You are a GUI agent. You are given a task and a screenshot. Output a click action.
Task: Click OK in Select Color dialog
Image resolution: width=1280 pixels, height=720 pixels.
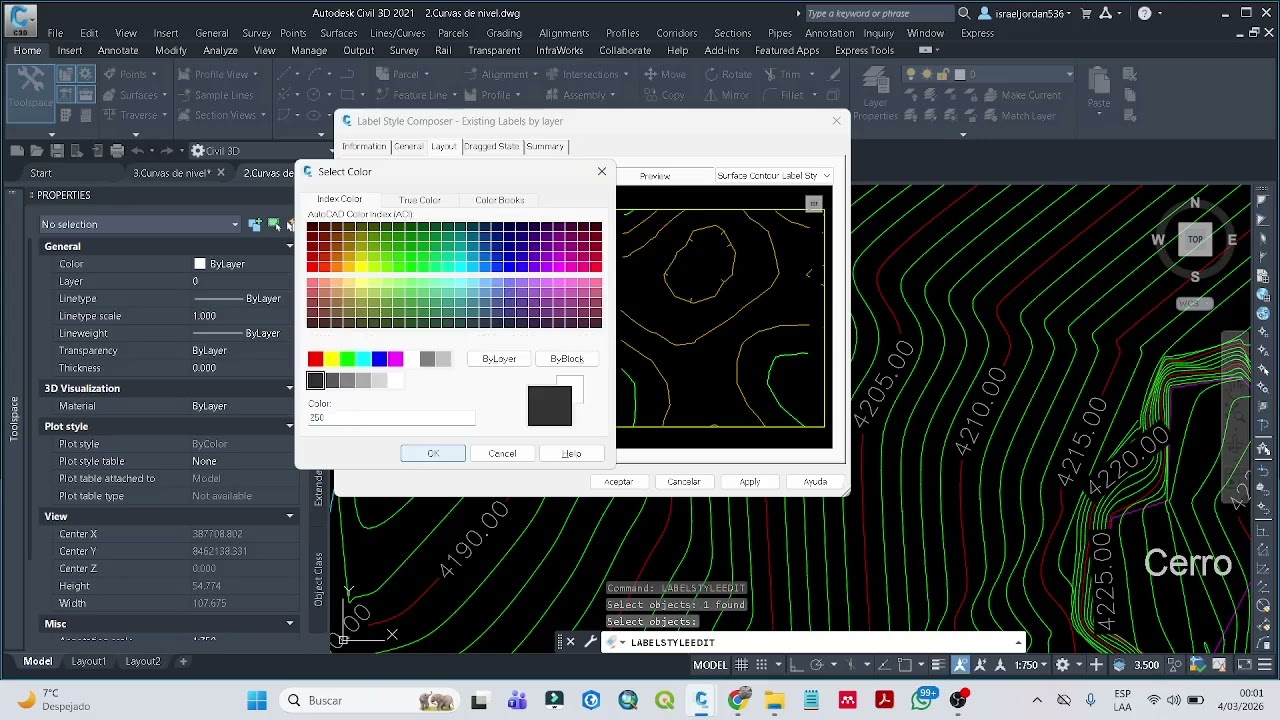pyautogui.click(x=433, y=454)
